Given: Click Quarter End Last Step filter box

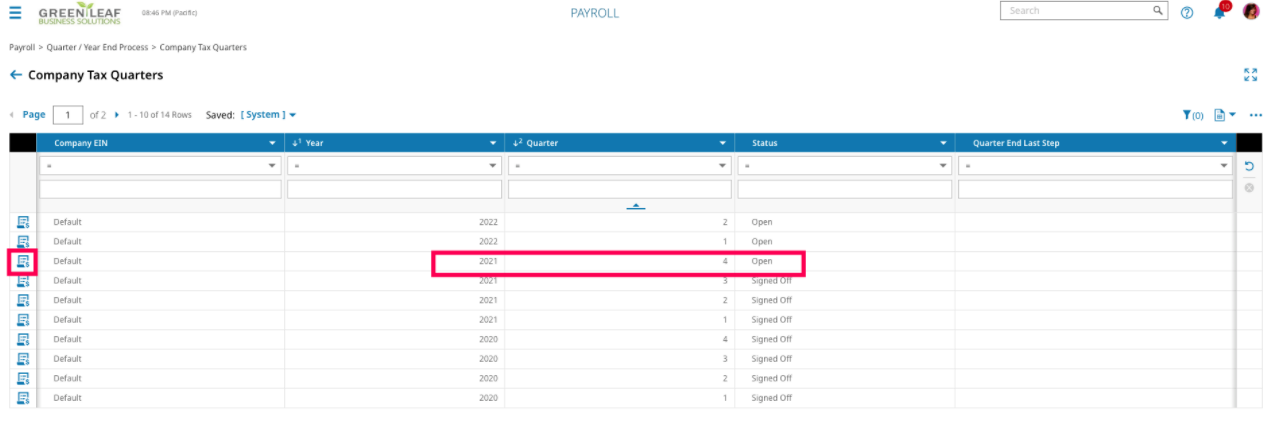Looking at the screenshot, I should [x=1095, y=189].
